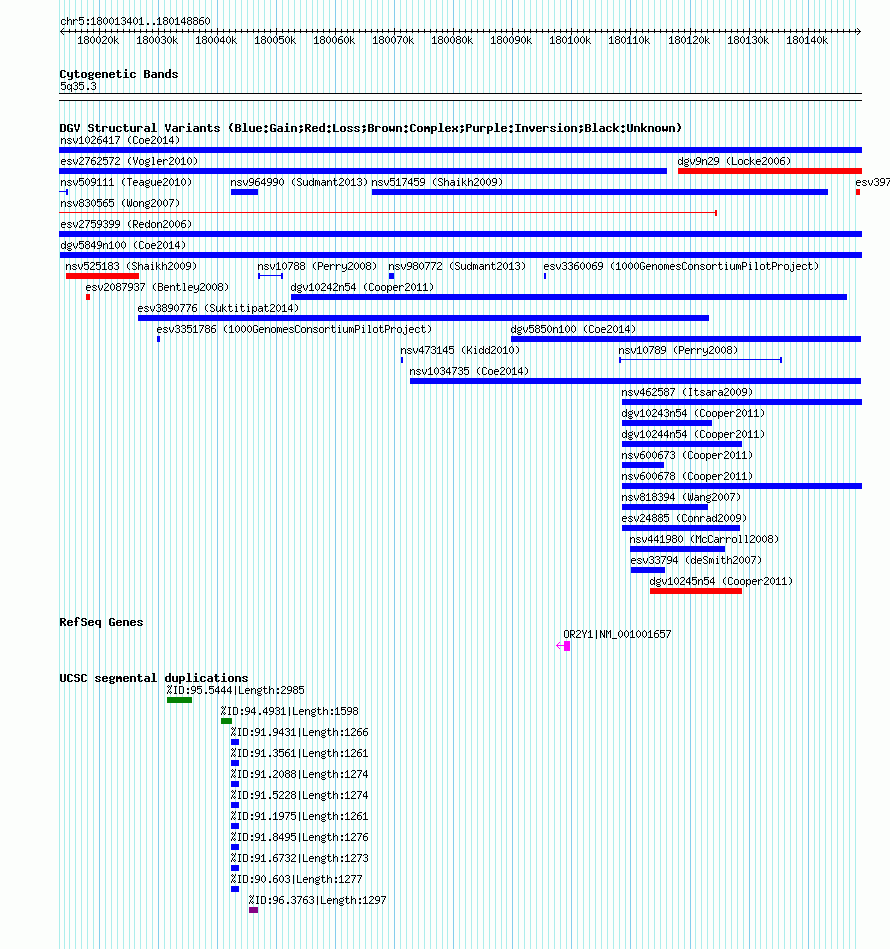The width and height of the screenshot is (890, 949).
Task: Click nsv600673 (Cooper2011) label
Action: tap(687, 455)
